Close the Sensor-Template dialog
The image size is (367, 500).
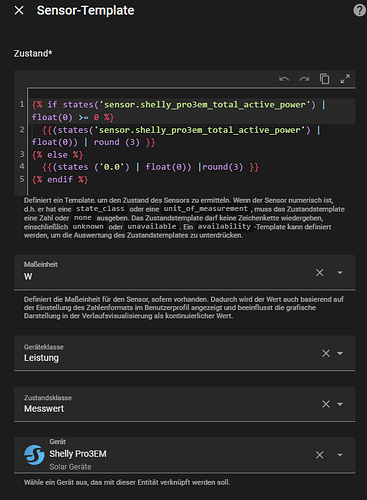point(19,10)
